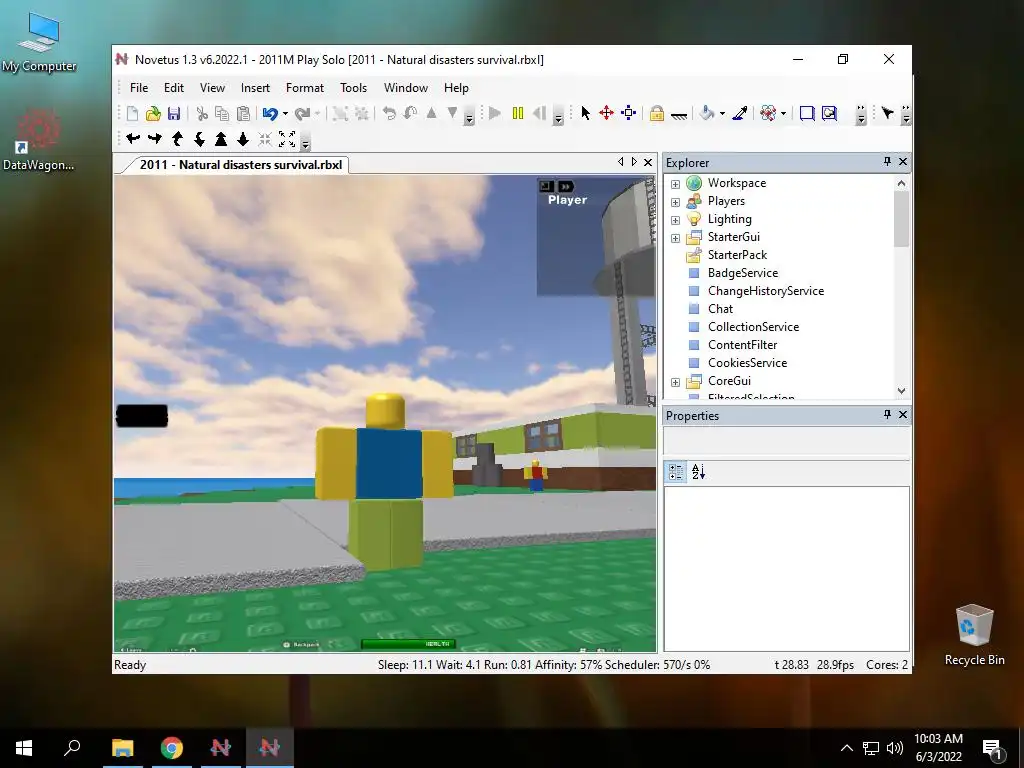Click the Reset step-back playback icon
The height and width of the screenshot is (768, 1024).
click(539, 113)
